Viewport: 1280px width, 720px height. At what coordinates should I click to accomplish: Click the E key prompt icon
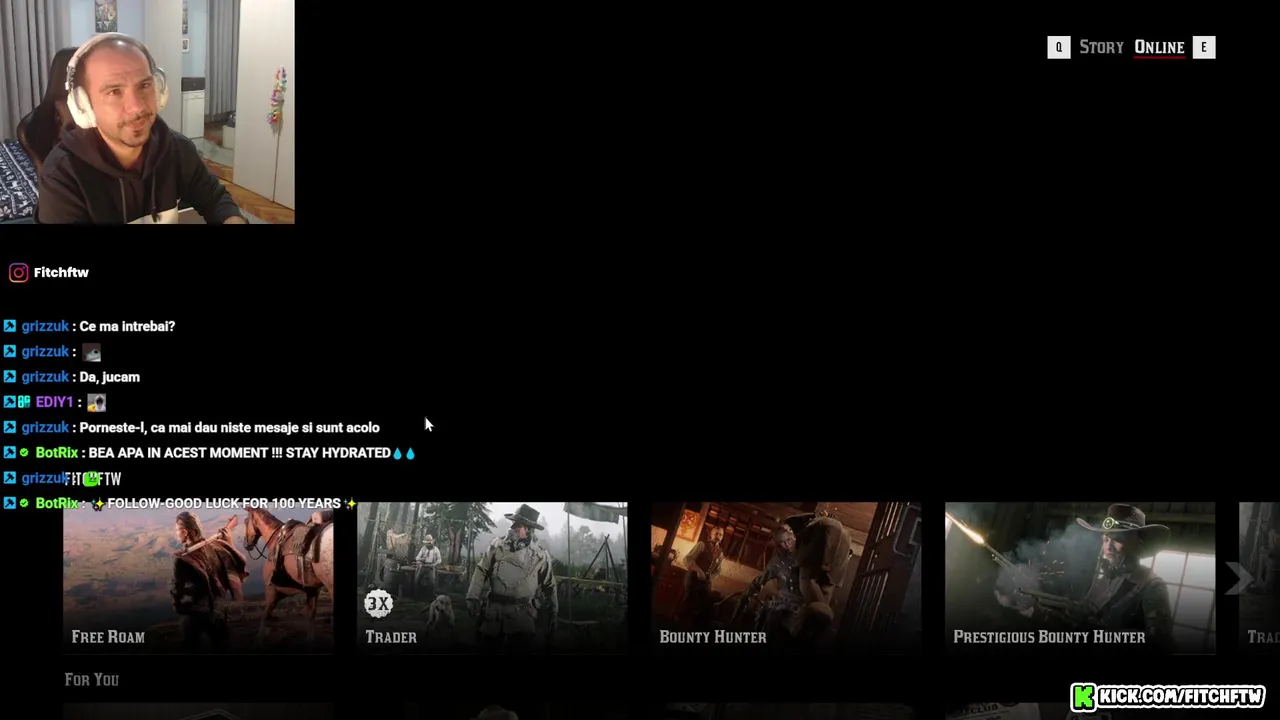[x=1204, y=47]
